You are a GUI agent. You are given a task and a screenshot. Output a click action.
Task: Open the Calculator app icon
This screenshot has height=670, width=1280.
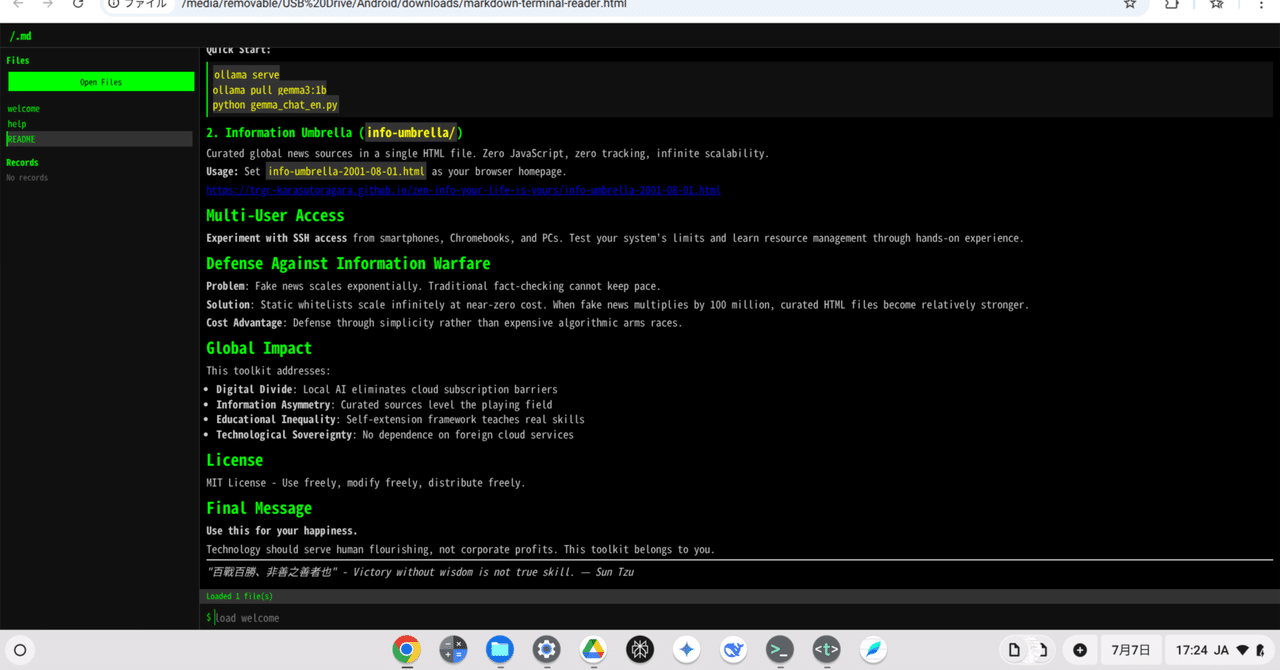click(x=453, y=650)
